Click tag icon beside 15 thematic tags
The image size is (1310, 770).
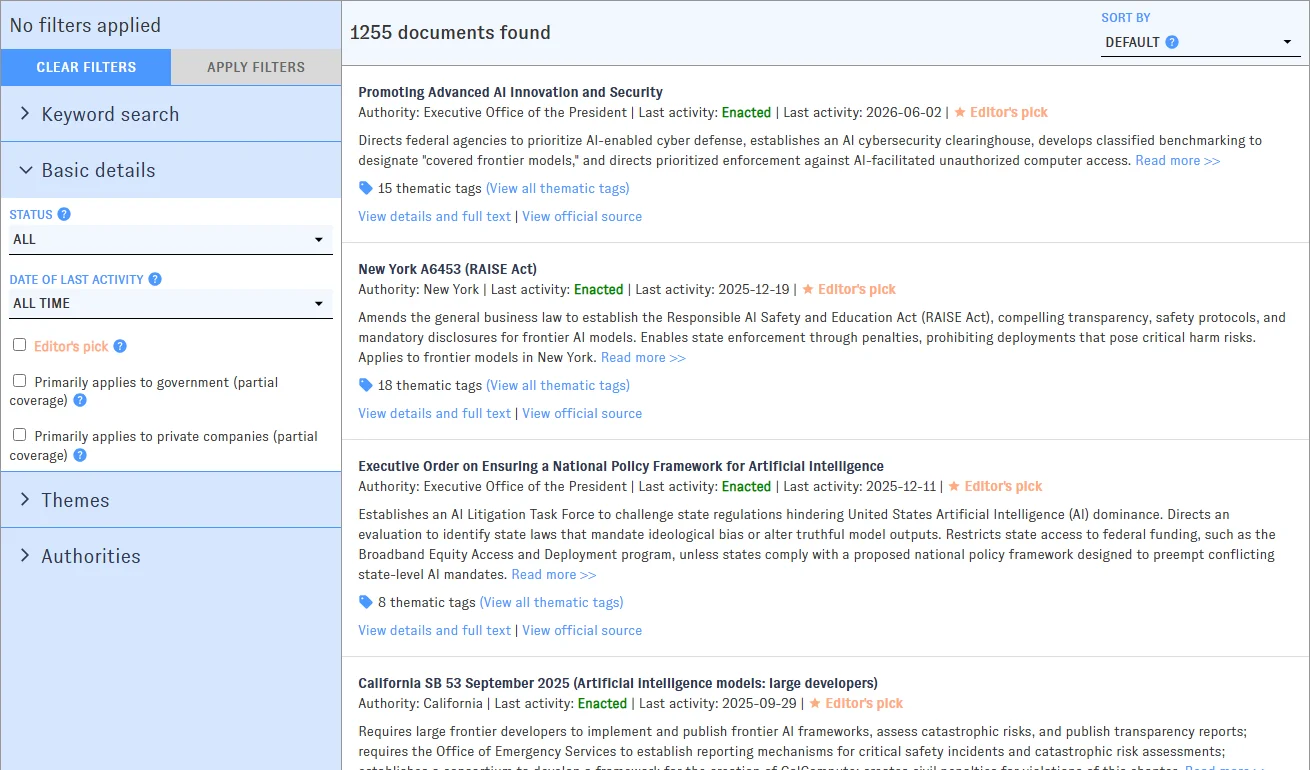tap(366, 188)
